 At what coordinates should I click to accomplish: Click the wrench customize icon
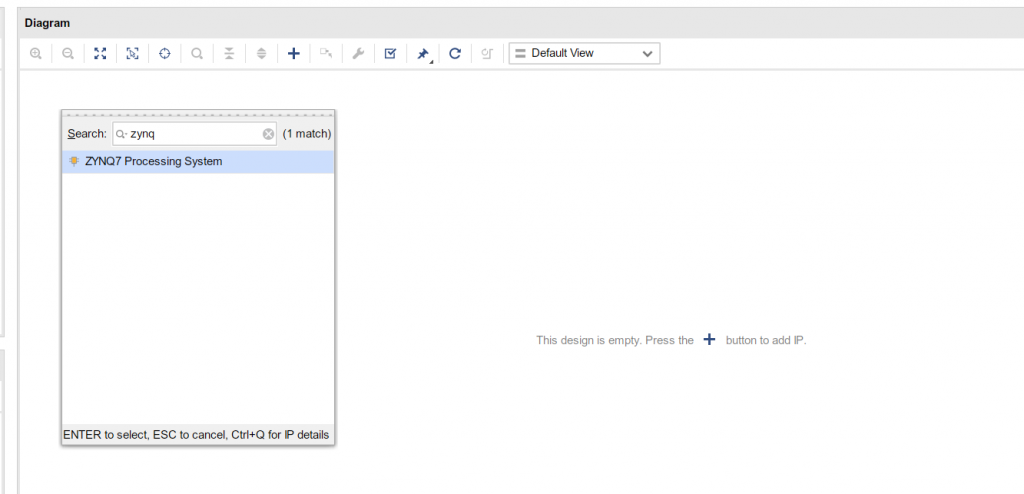pyautogui.click(x=358, y=53)
